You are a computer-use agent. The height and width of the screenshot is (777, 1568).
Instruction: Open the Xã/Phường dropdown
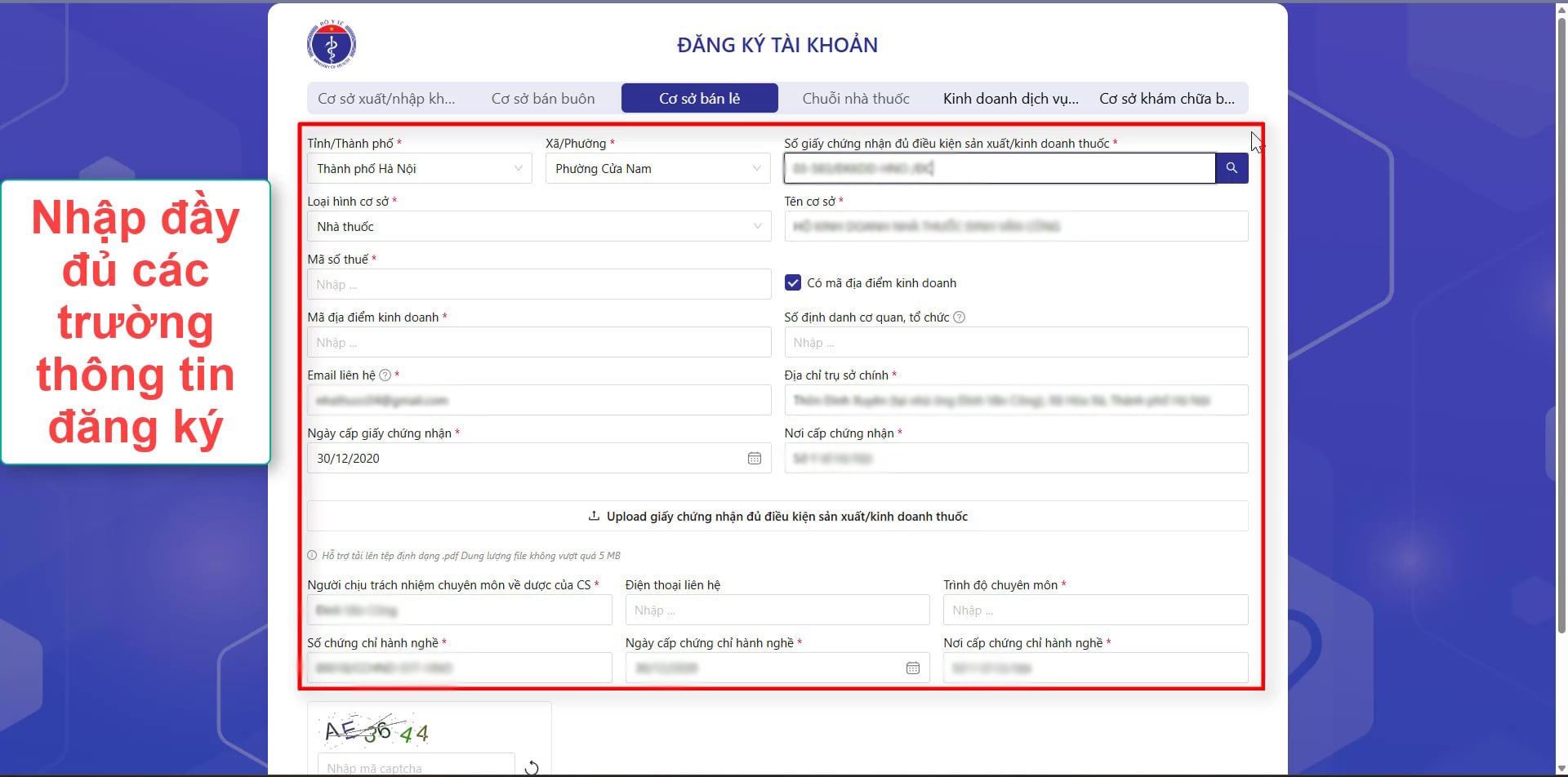657,169
